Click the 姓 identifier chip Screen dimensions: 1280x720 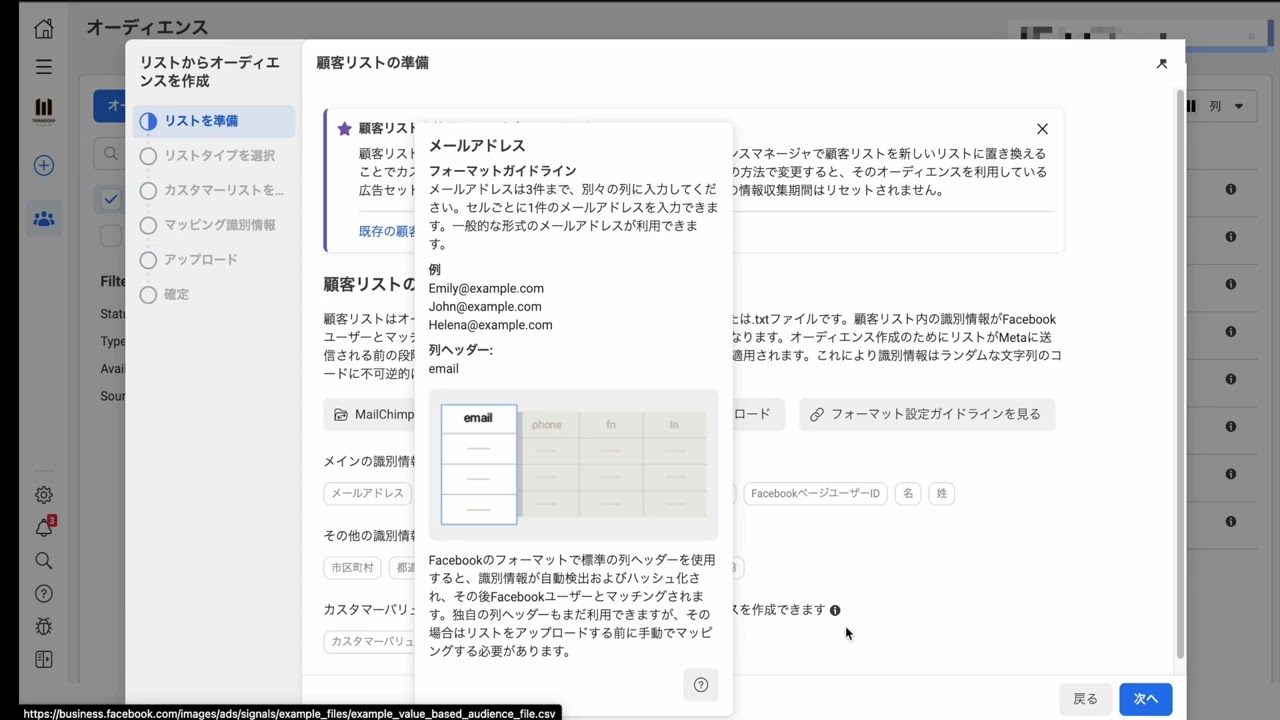[941, 493]
